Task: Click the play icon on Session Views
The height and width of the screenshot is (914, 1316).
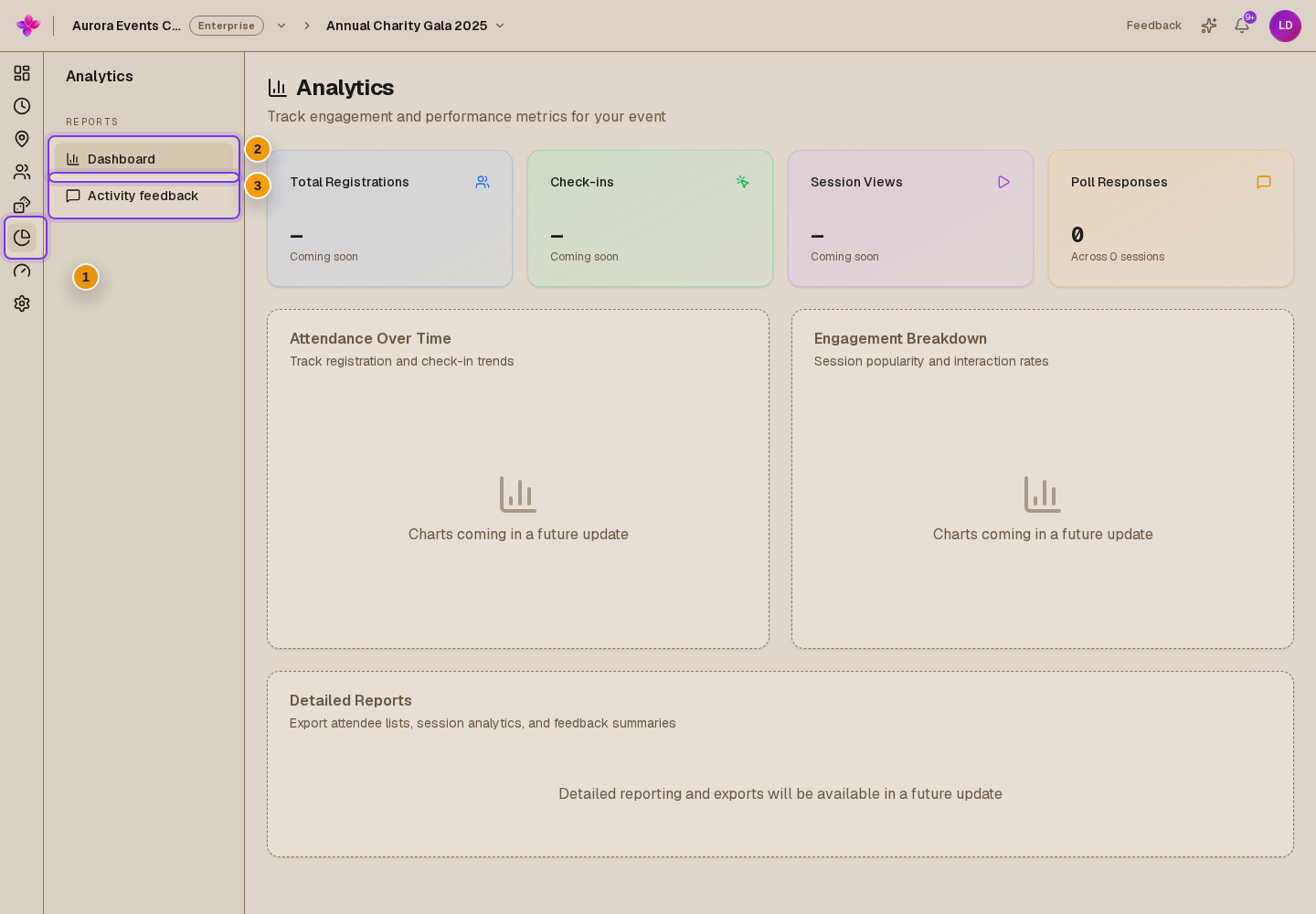Action: (x=1003, y=182)
